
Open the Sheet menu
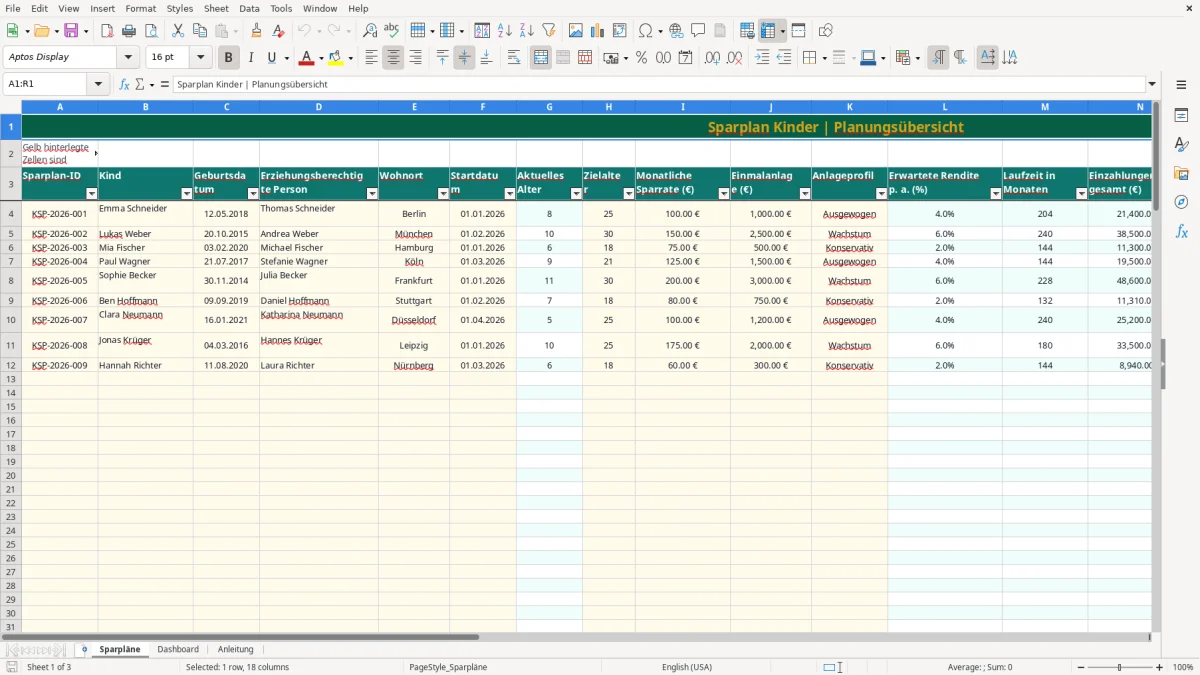pos(216,8)
